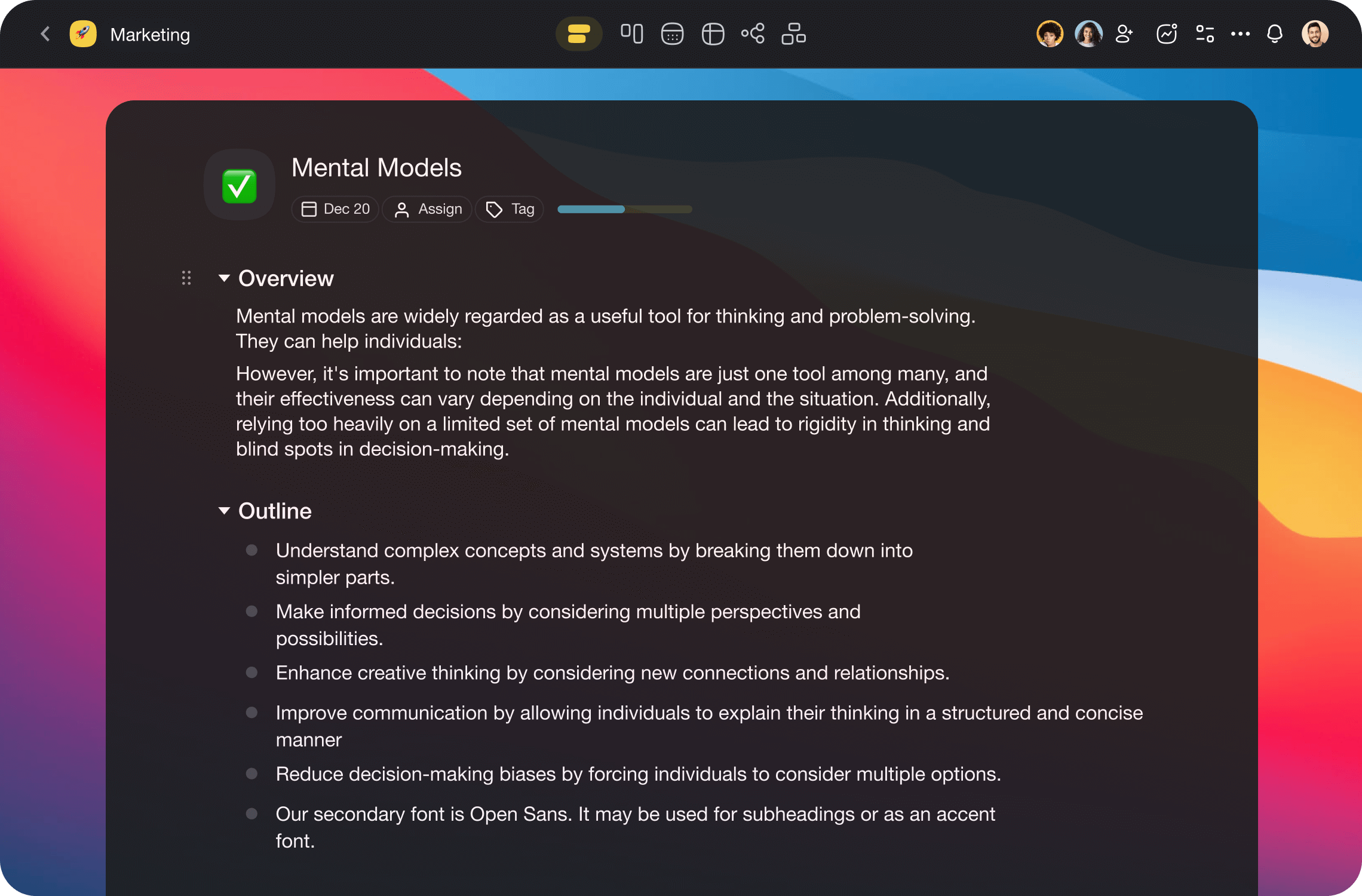
Task: Toggle the Overview section collapse
Action: click(224, 278)
